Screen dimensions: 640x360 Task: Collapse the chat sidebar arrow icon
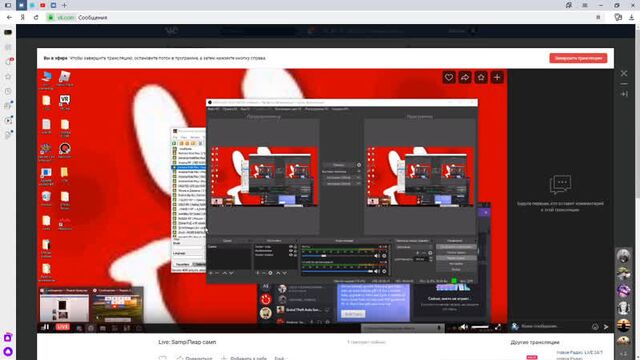tap(624, 94)
